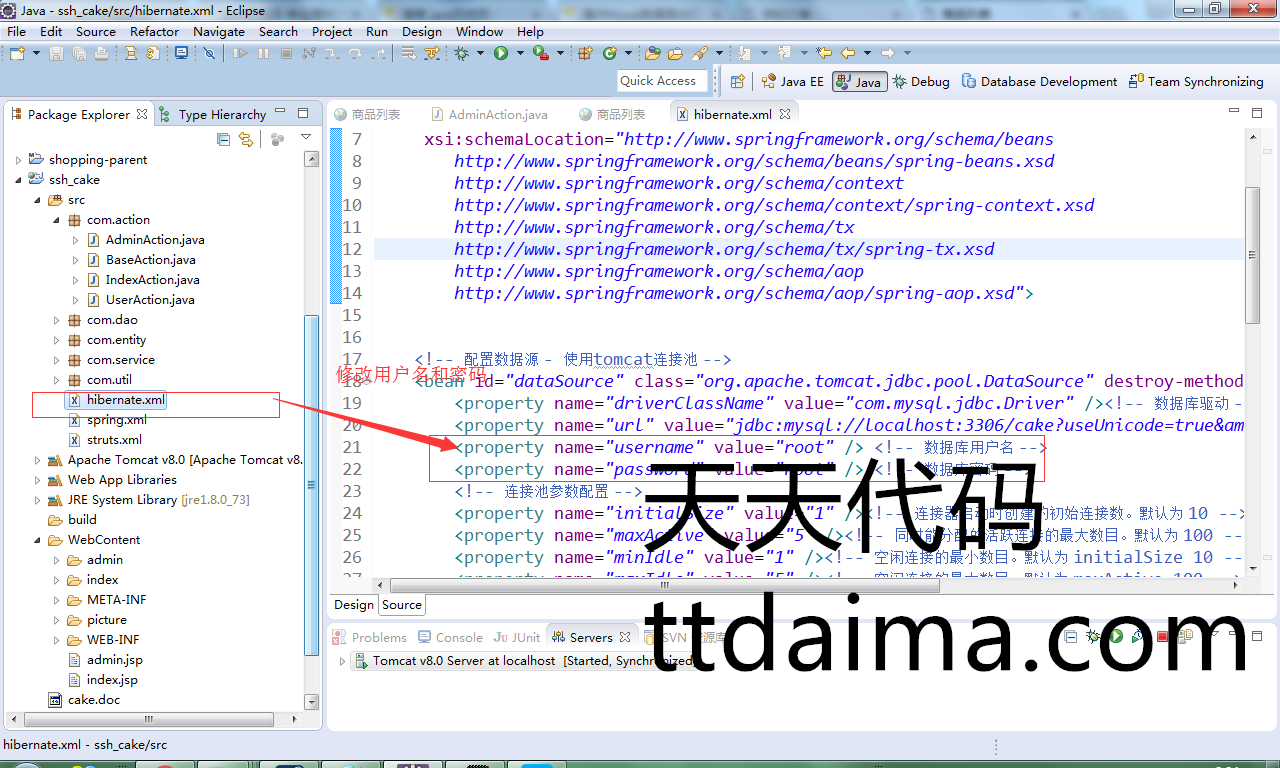Collapse the WebContent folder
Viewport: 1280px width, 768px height.
click(38, 540)
